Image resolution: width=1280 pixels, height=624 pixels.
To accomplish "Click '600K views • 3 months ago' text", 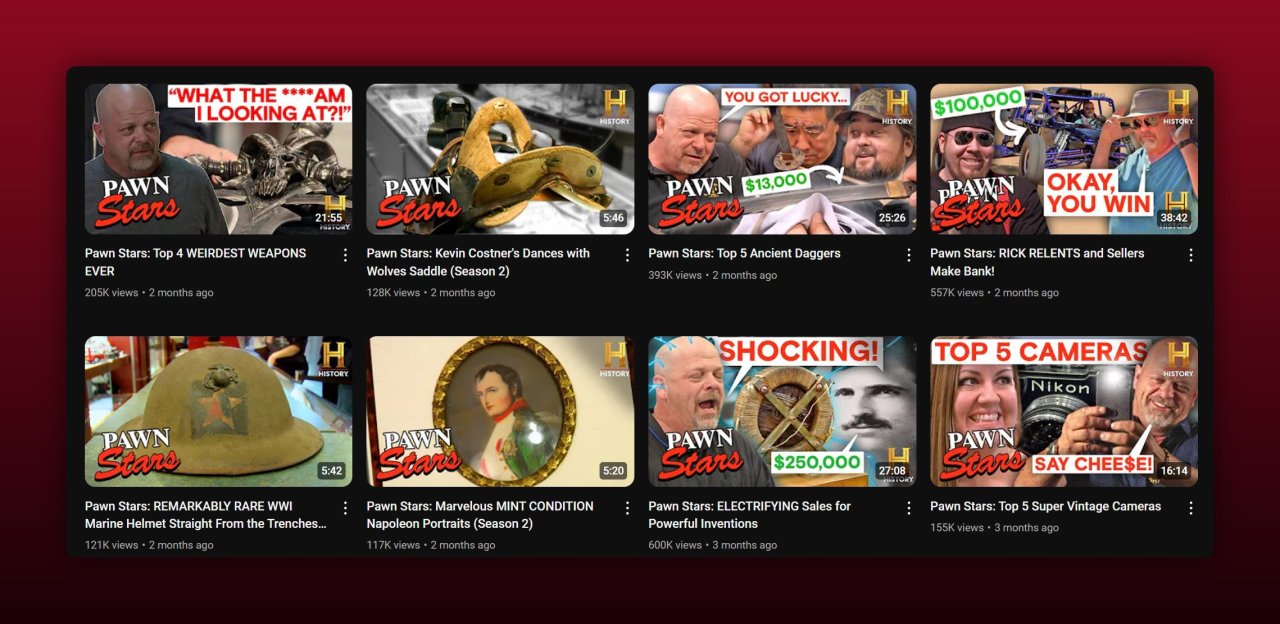I will (713, 545).
